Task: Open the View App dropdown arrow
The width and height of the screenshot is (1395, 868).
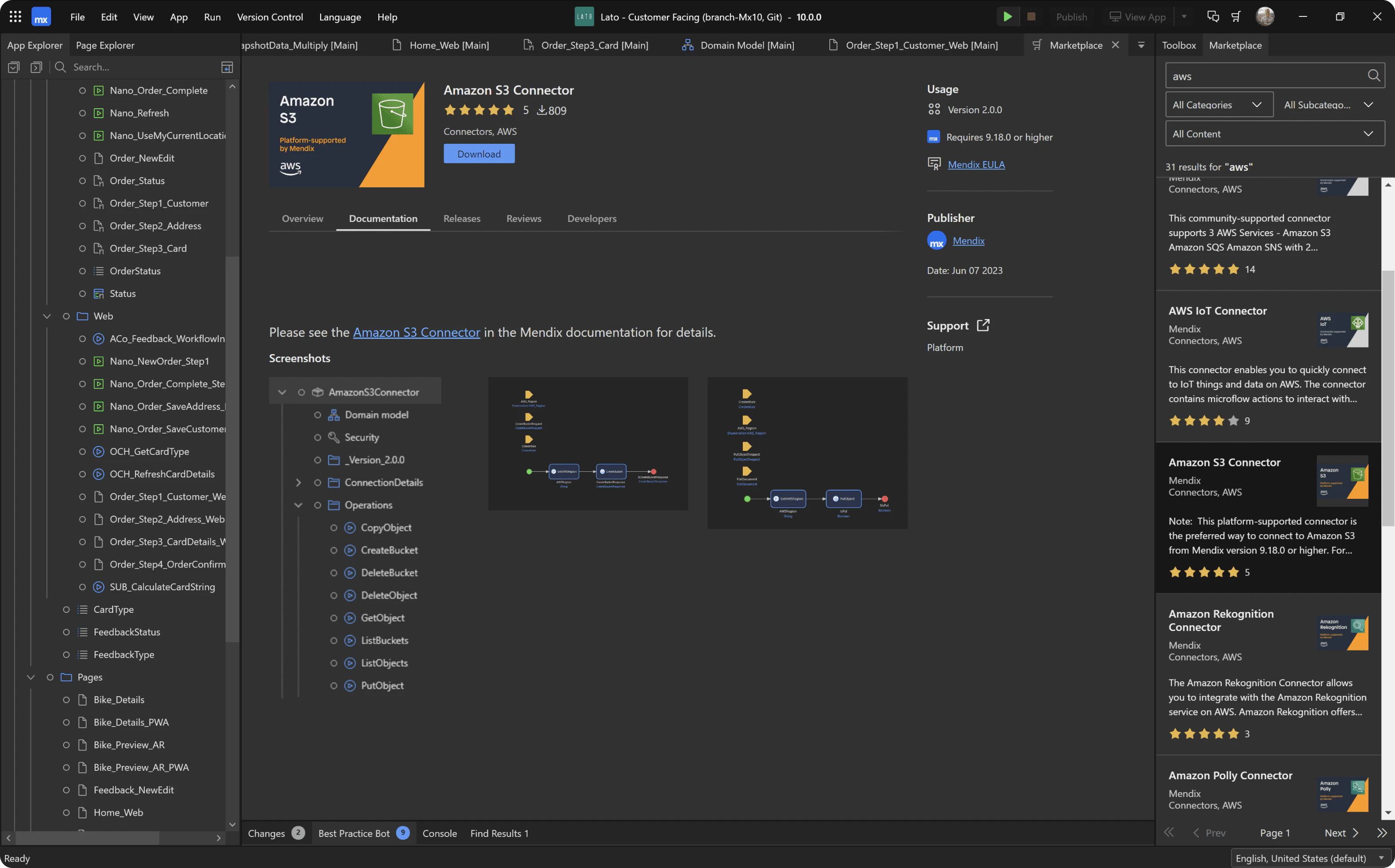Action: click(1185, 17)
